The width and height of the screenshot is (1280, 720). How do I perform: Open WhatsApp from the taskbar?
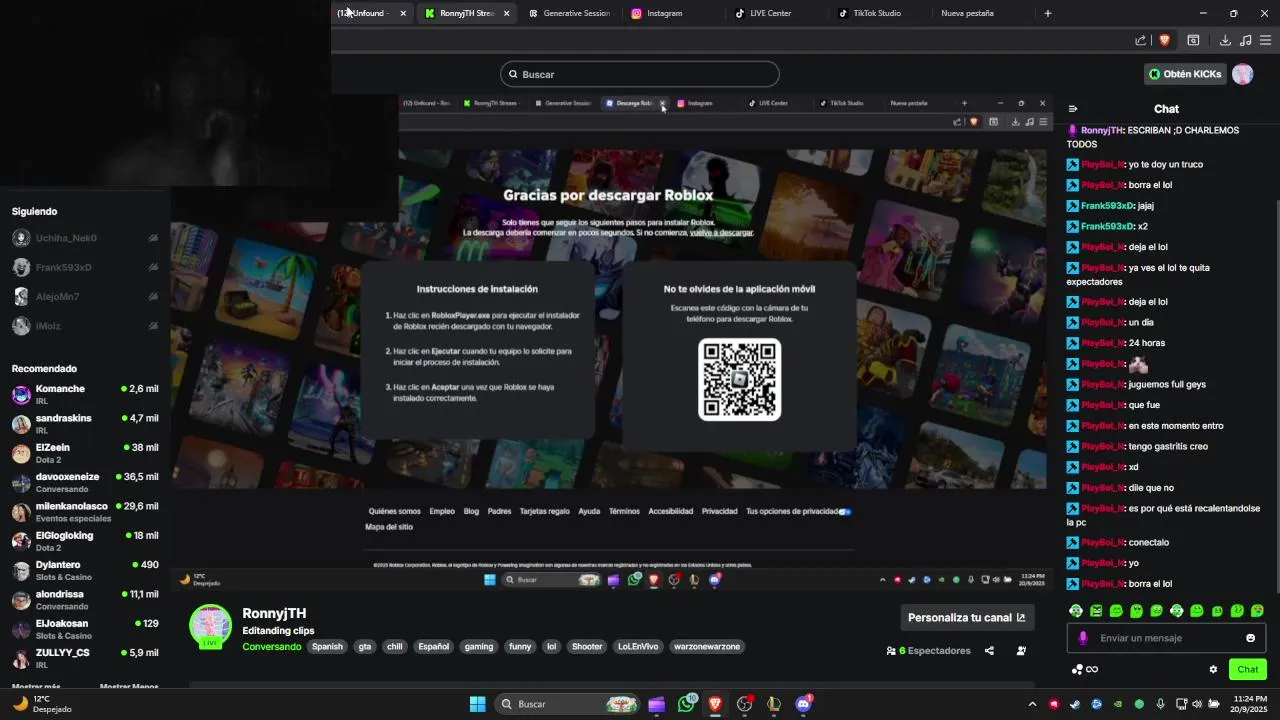pyautogui.click(x=686, y=704)
